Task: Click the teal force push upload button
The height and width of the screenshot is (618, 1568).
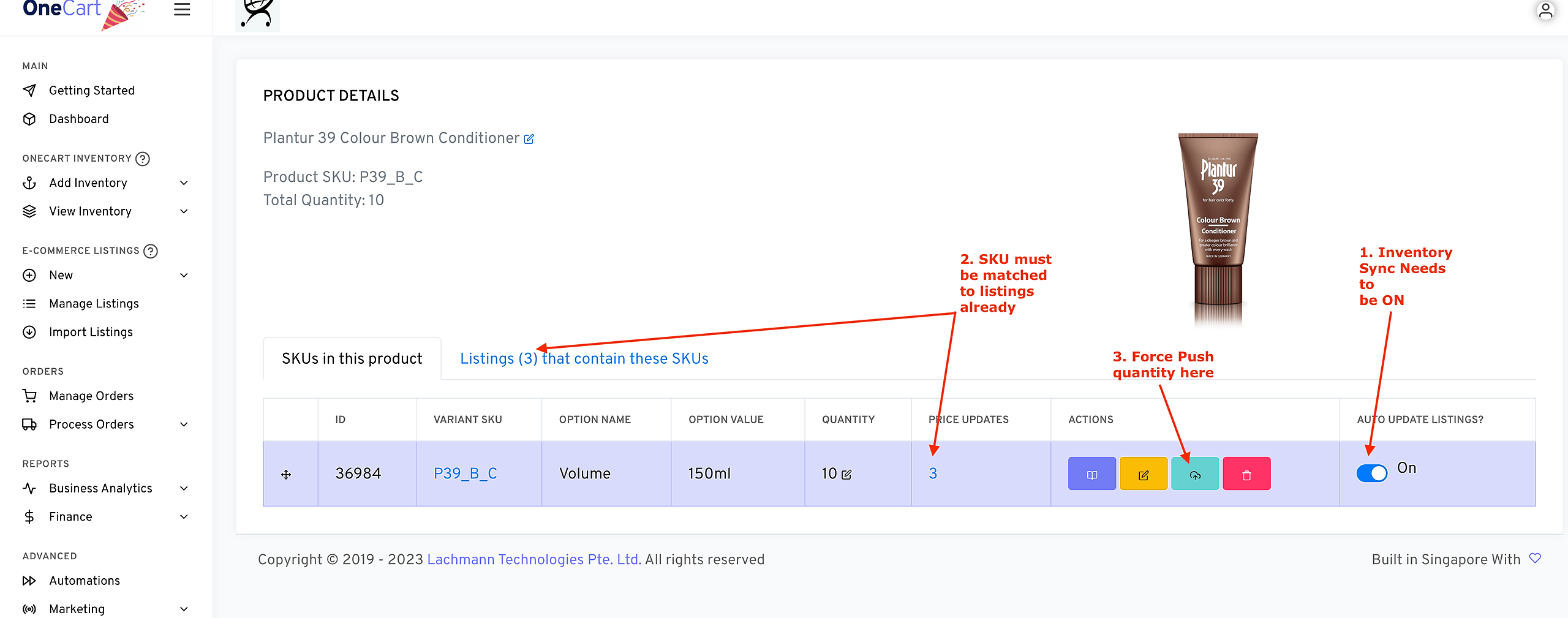Action: pos(1194,474)
